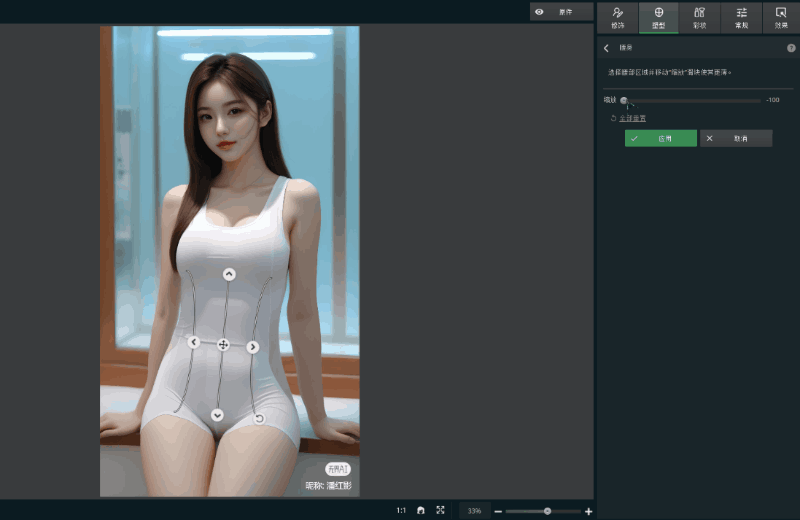
Task: Toggle the original view eye button
Action: tap(561, 12)
